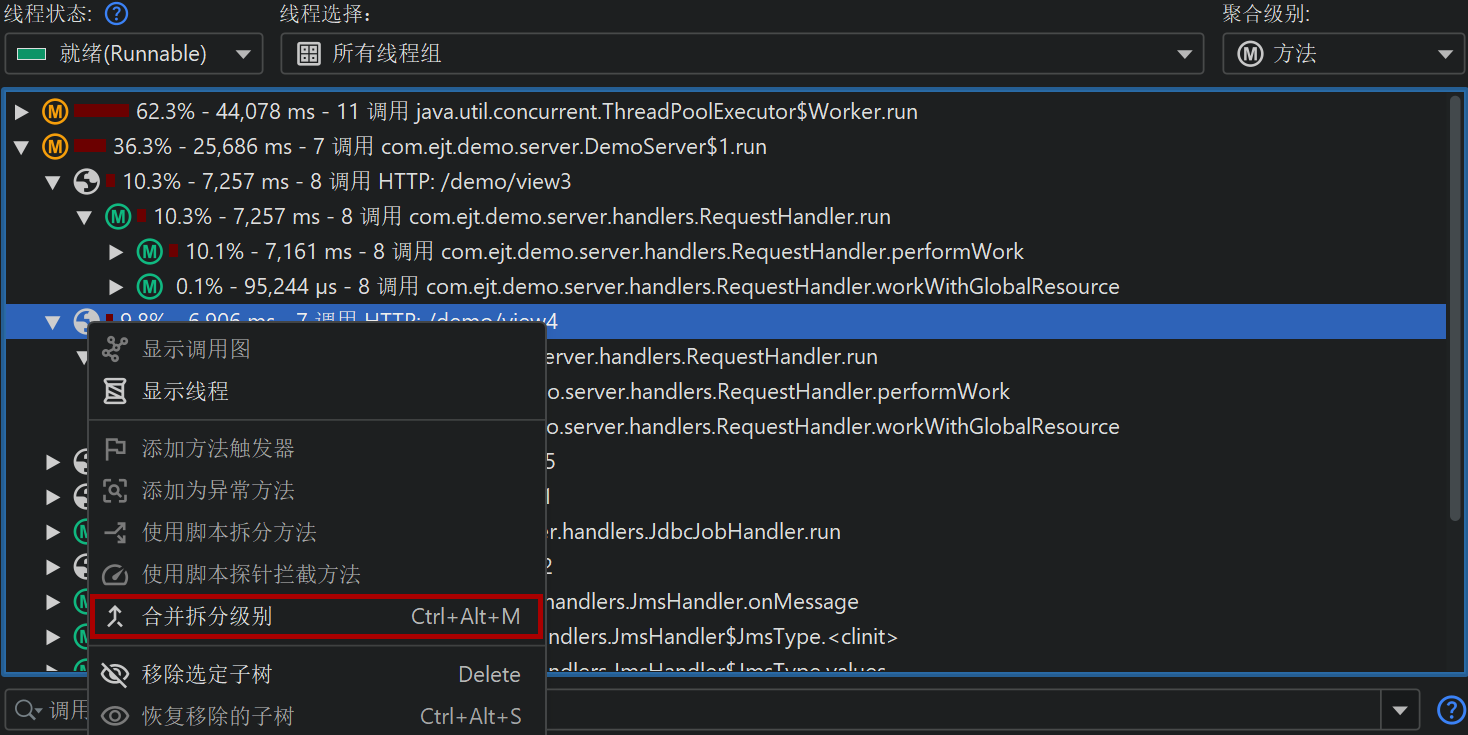Expand the 10.1% performWork node
Viewport: 1468px width, 735px height.
click(117, 252)
